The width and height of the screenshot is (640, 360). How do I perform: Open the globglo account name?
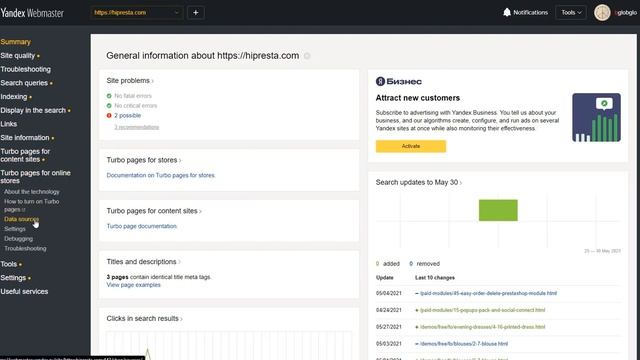(x=626, y=13)
